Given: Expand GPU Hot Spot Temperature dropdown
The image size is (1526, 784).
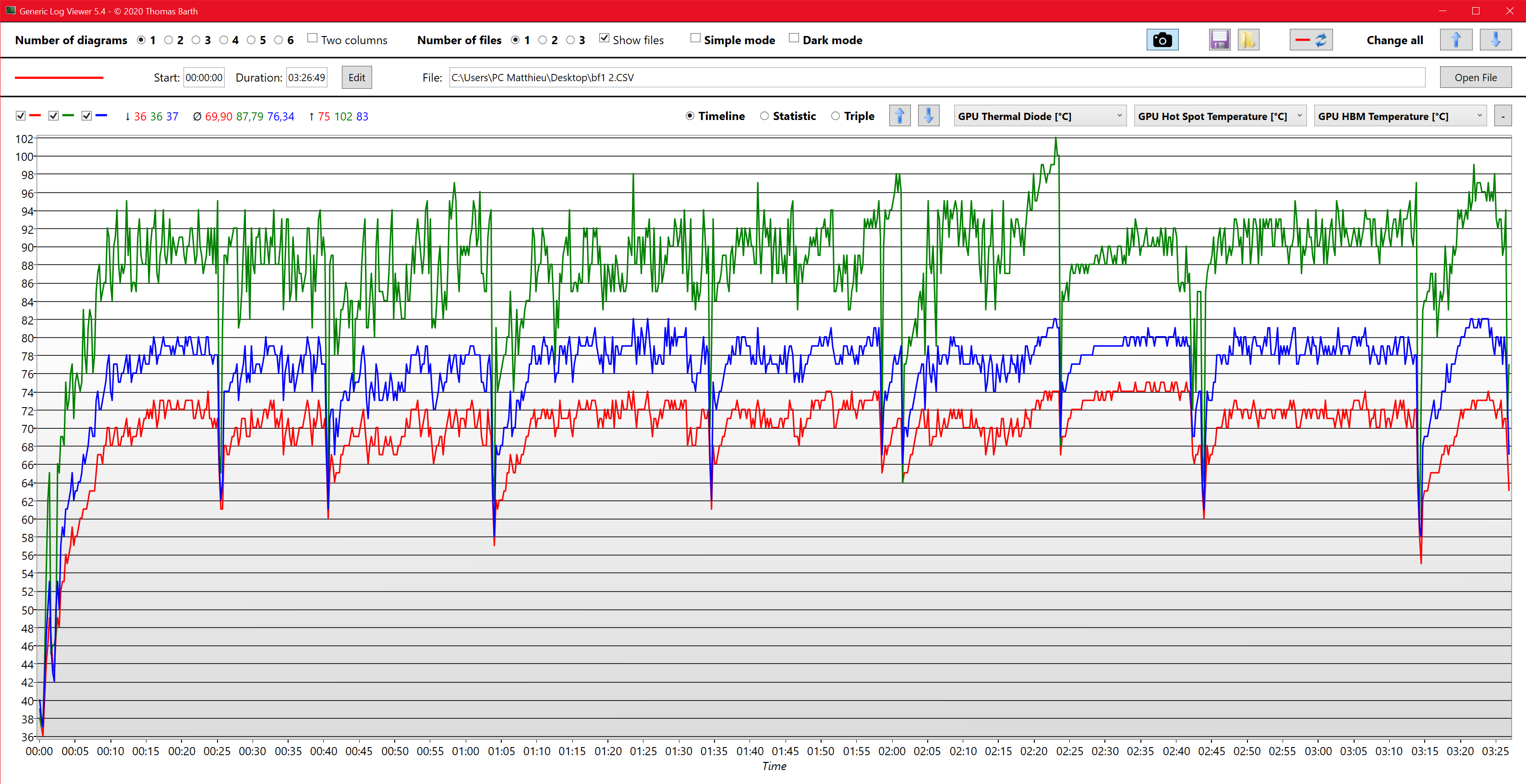Looking at the screenshot, I should pos(1220,116).
